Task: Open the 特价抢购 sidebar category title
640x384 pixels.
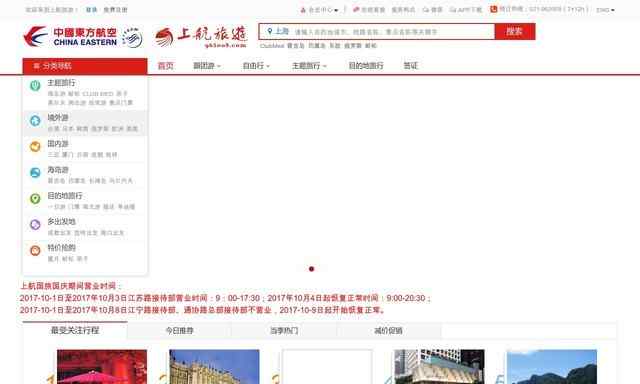Action: pos(61,248)
